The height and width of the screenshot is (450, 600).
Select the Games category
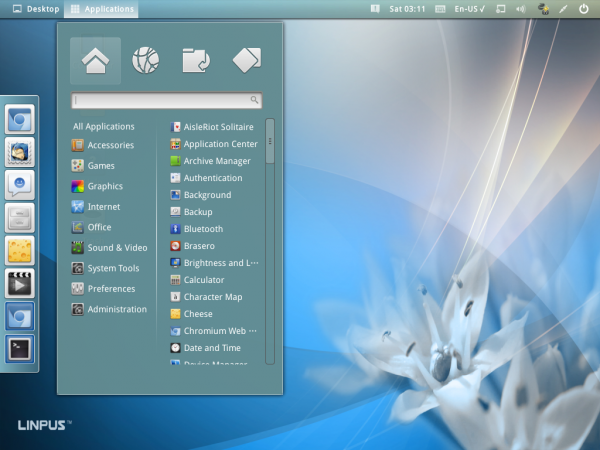[x=93, y=166]
